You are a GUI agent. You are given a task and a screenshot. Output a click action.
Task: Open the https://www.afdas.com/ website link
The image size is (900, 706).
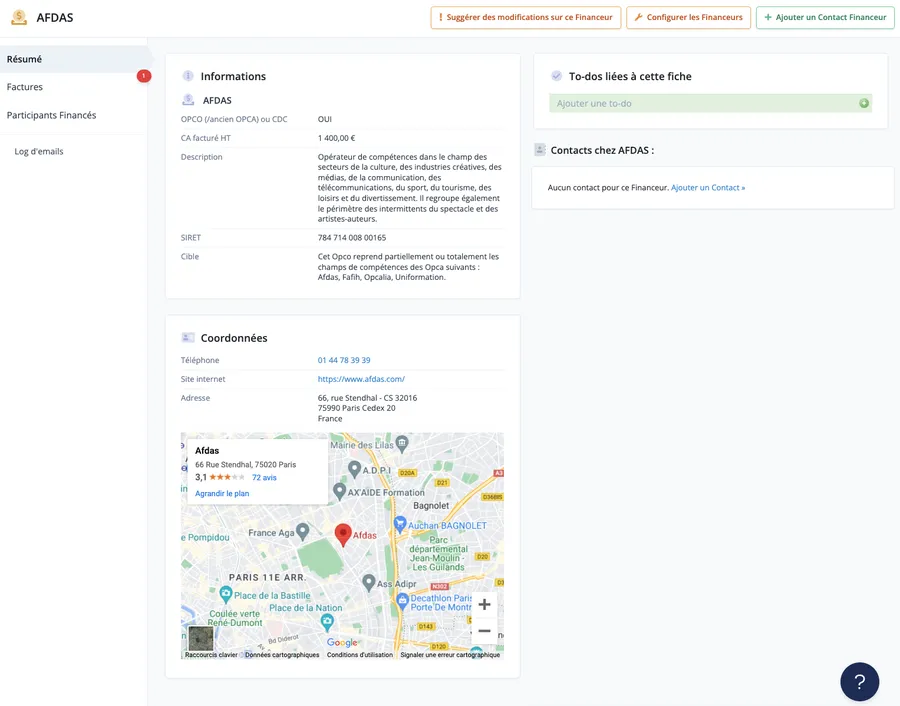tap(361, 379)
